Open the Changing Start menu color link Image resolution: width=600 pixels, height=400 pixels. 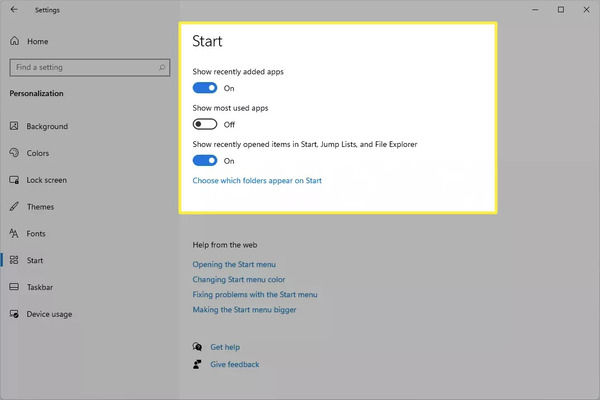click(239, 279)
